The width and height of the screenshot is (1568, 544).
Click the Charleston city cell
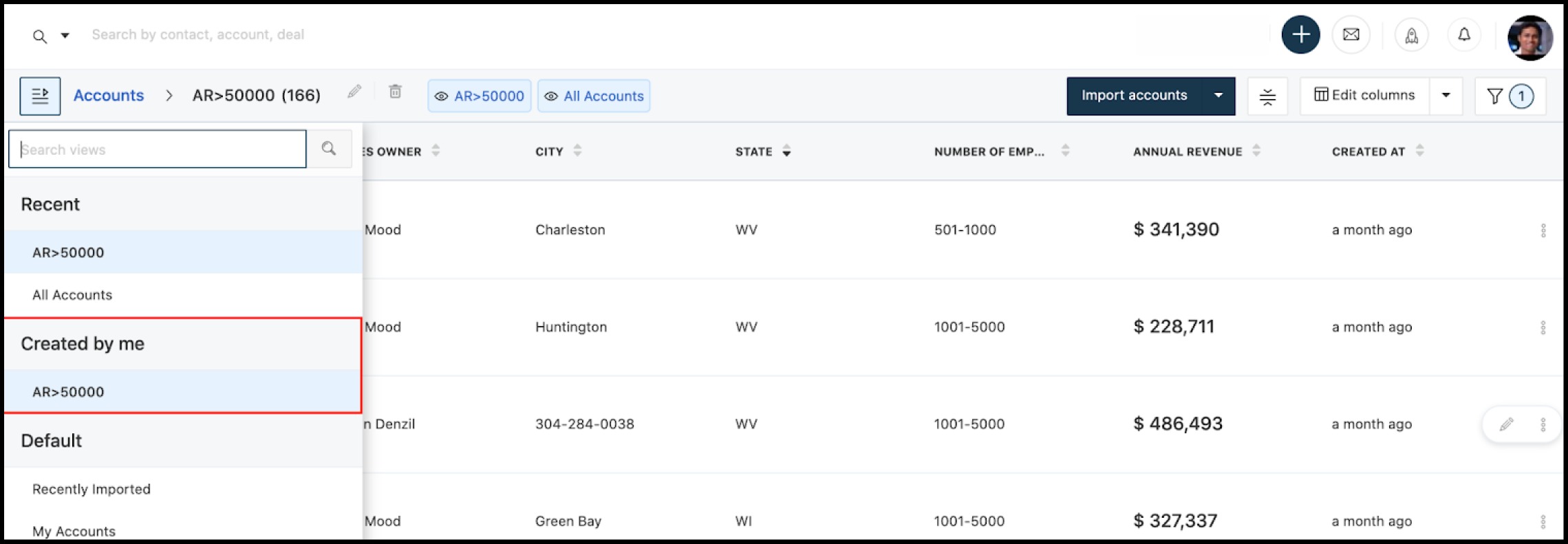[570, 230]
